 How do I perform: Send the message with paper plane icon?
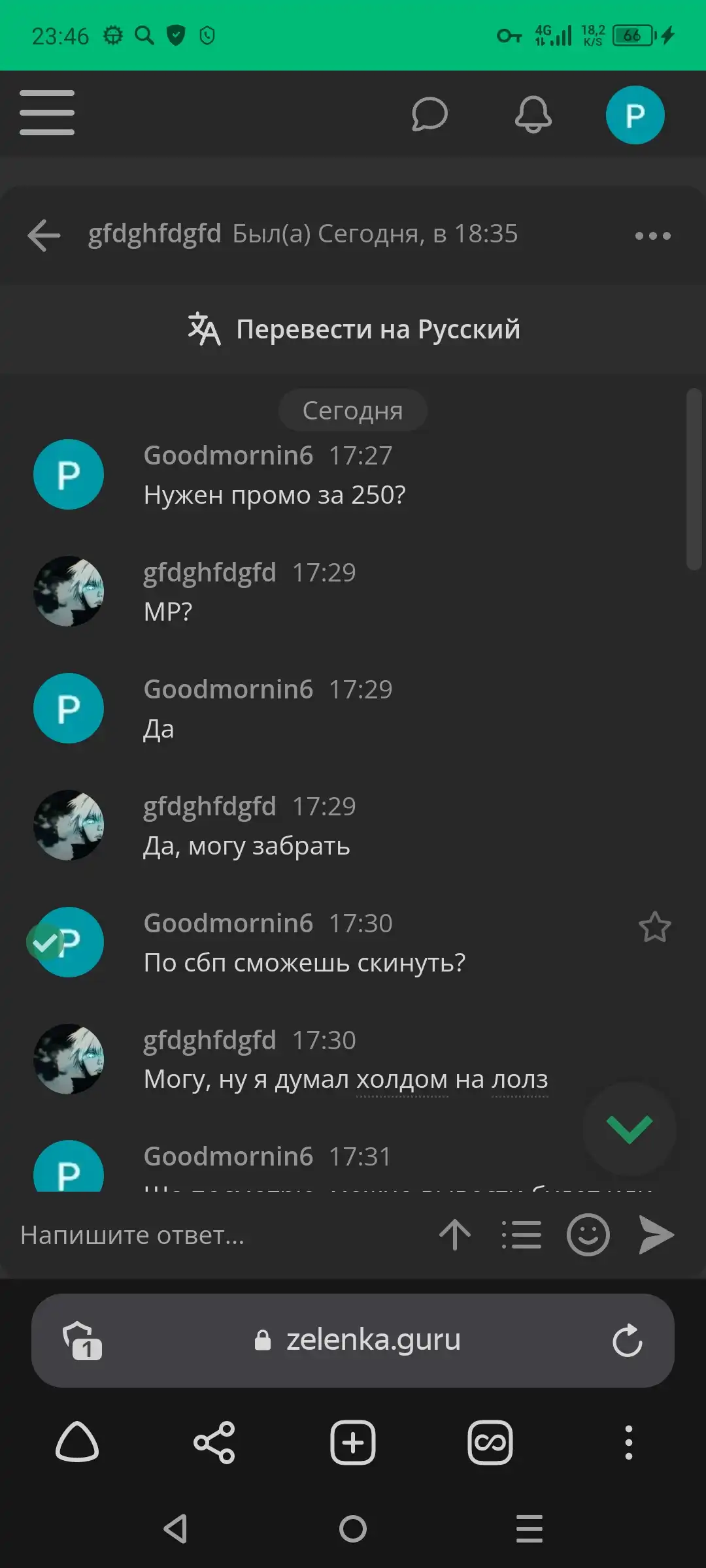click(656, 1235)
